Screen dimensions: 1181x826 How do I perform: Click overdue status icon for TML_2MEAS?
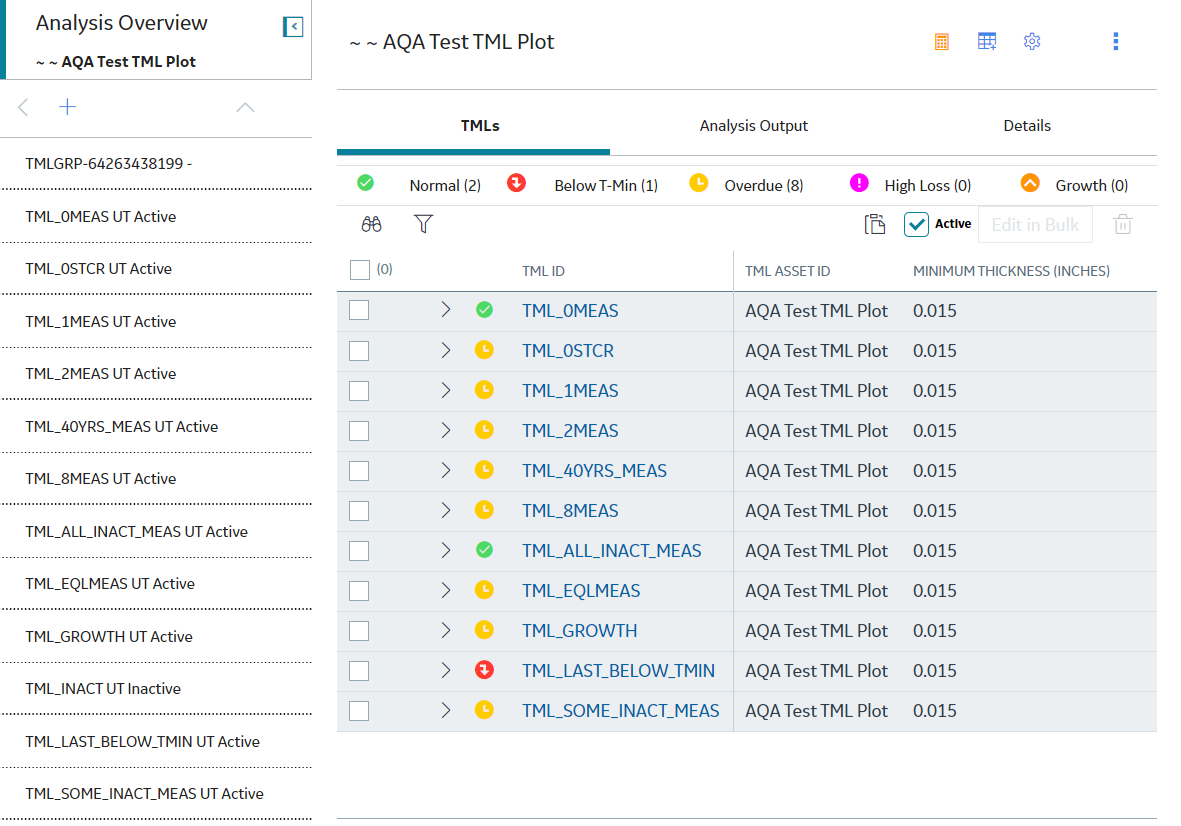484,429
